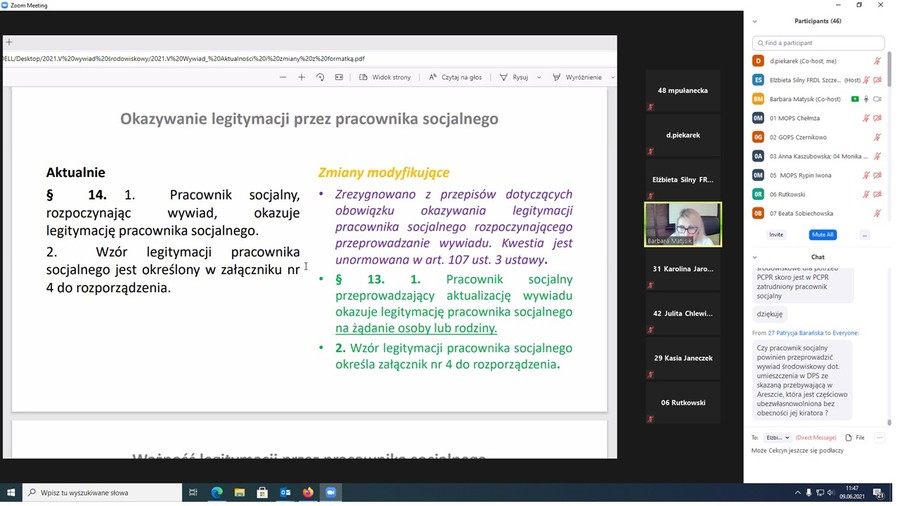This screenshot has width=900, height=506.
Task: Click the PDF zoom in plus icon
Action: click(301, 77)
